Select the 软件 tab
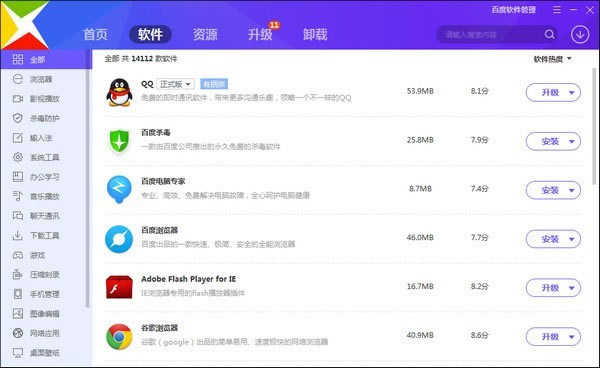Viewport: 600px width, 368px height. [150, 34]
